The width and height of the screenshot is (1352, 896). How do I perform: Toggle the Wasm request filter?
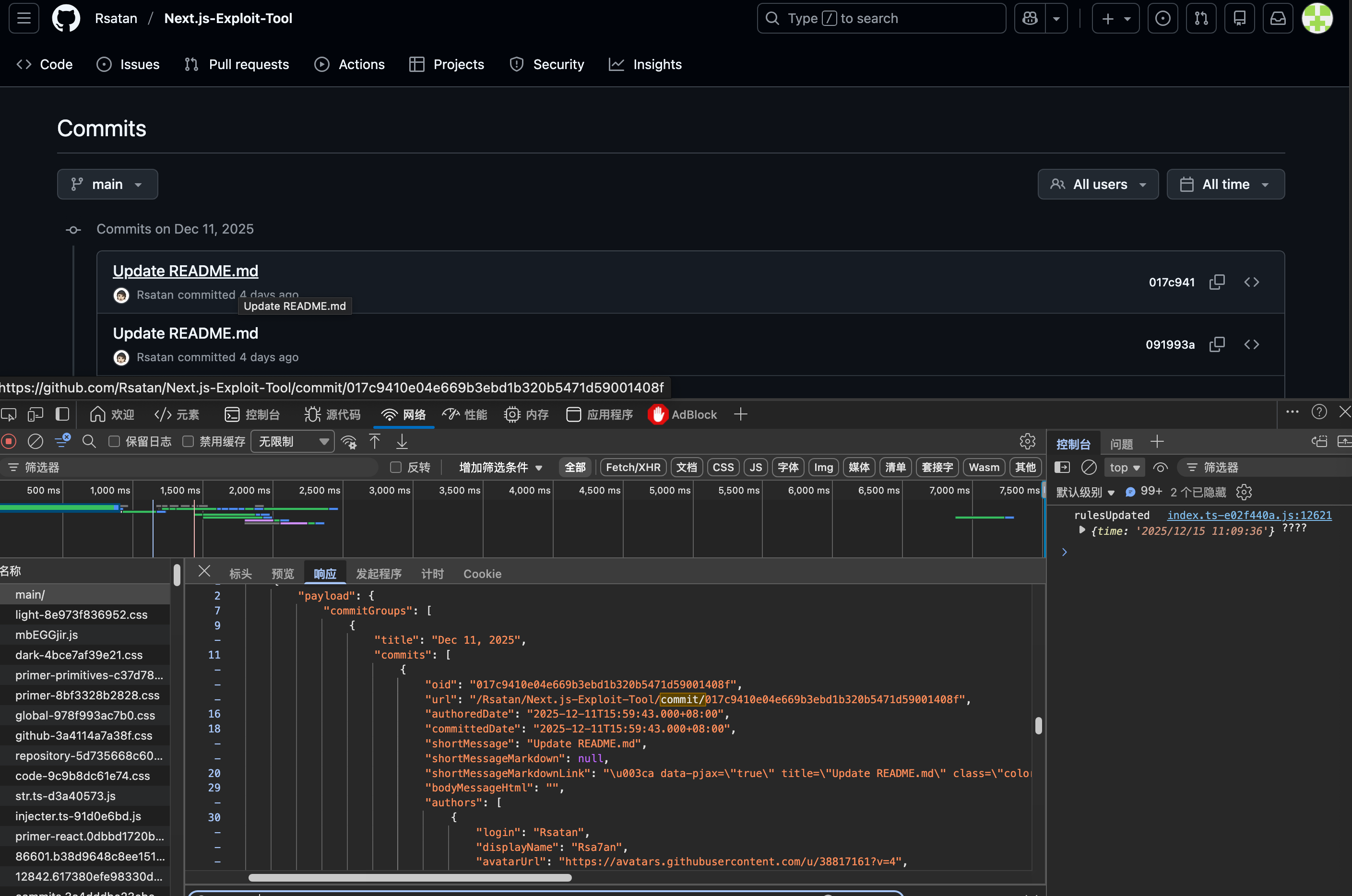click(x=984, y=468)
